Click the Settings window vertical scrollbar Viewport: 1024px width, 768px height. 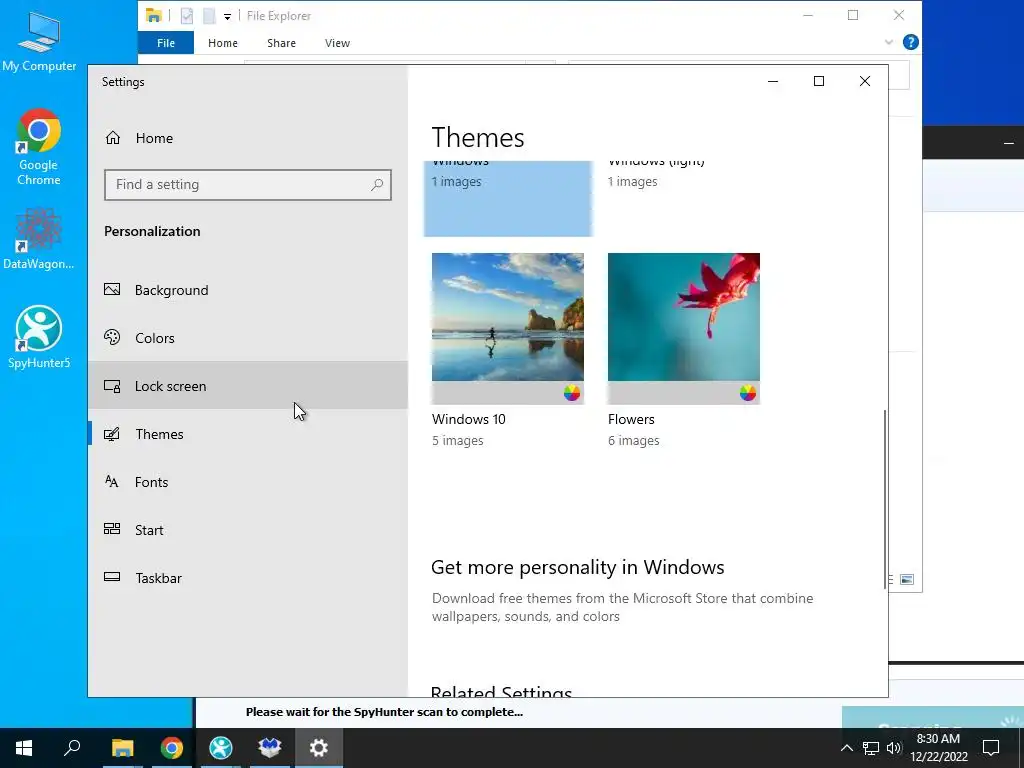[x=885, y=500]
